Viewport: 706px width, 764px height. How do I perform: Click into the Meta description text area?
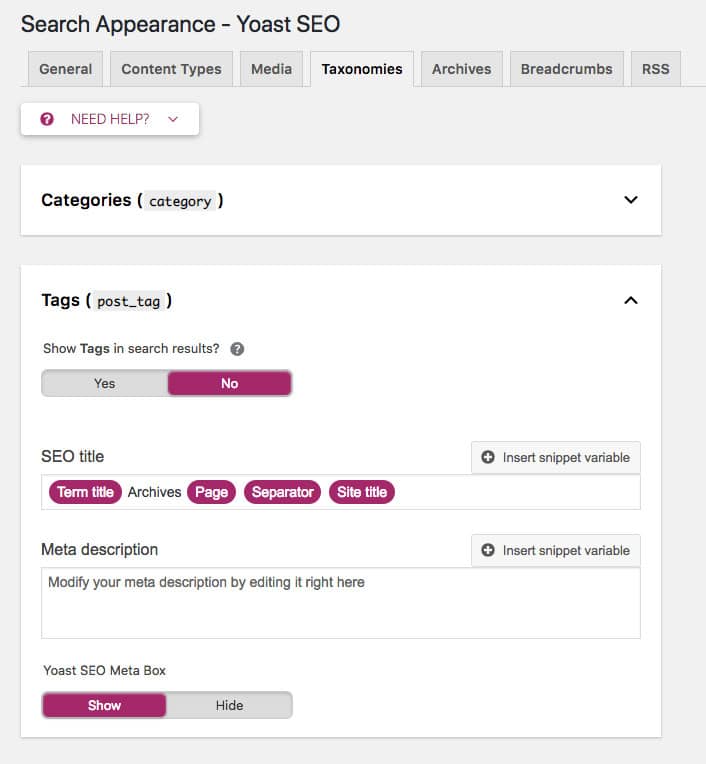click(x=340, y=603)
